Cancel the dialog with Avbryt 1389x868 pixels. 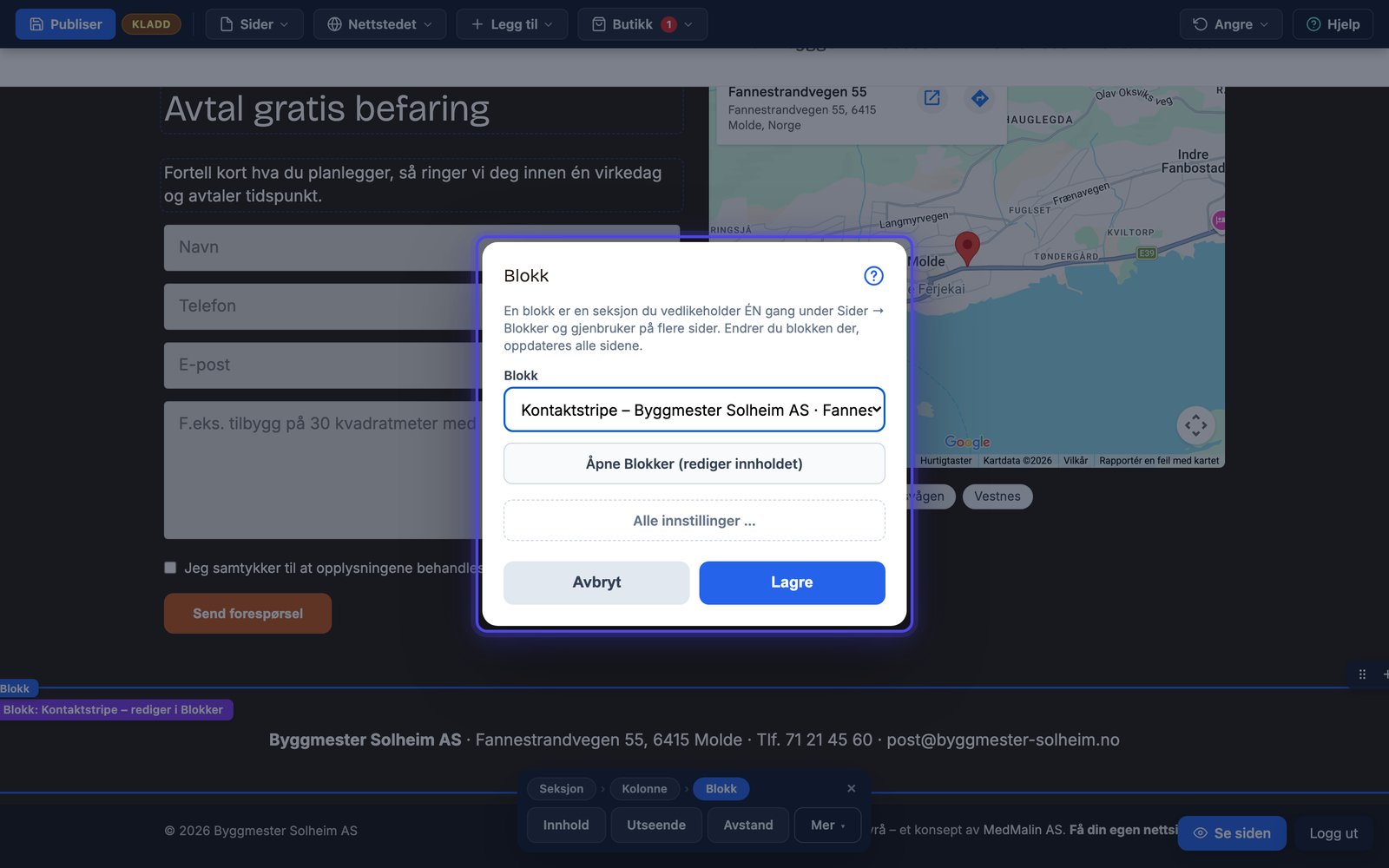pos(596,582)
